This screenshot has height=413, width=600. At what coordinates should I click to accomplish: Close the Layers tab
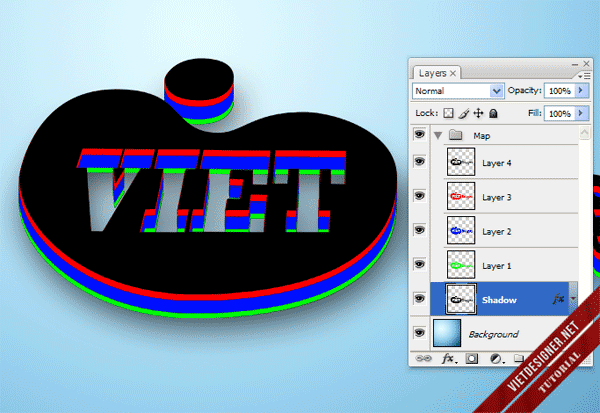click(453, 73)
